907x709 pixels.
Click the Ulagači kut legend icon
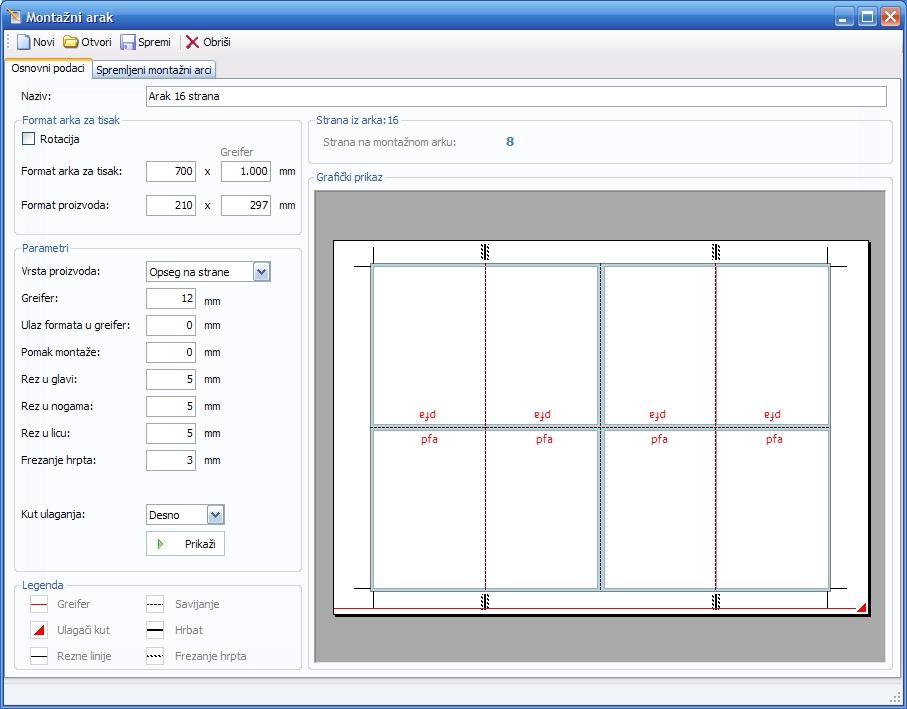[39, 630]
